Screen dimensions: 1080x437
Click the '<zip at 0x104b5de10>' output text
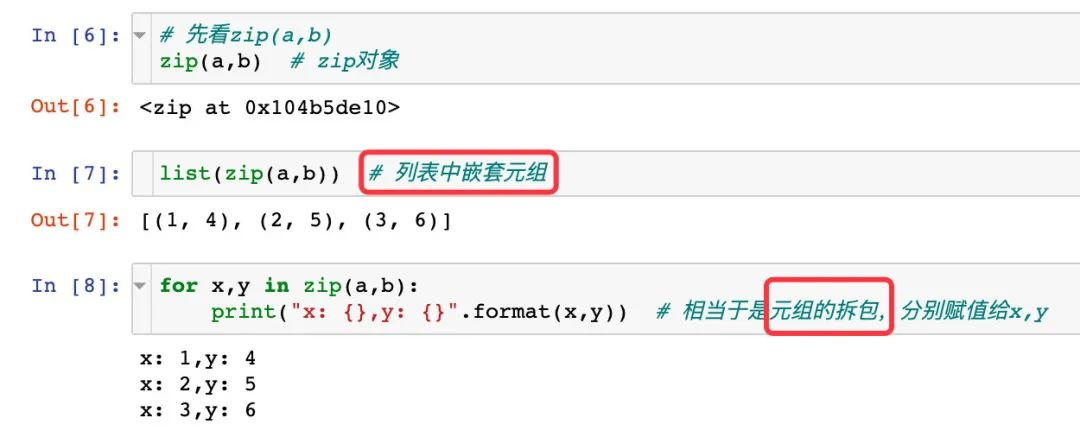tap(270, 106)
